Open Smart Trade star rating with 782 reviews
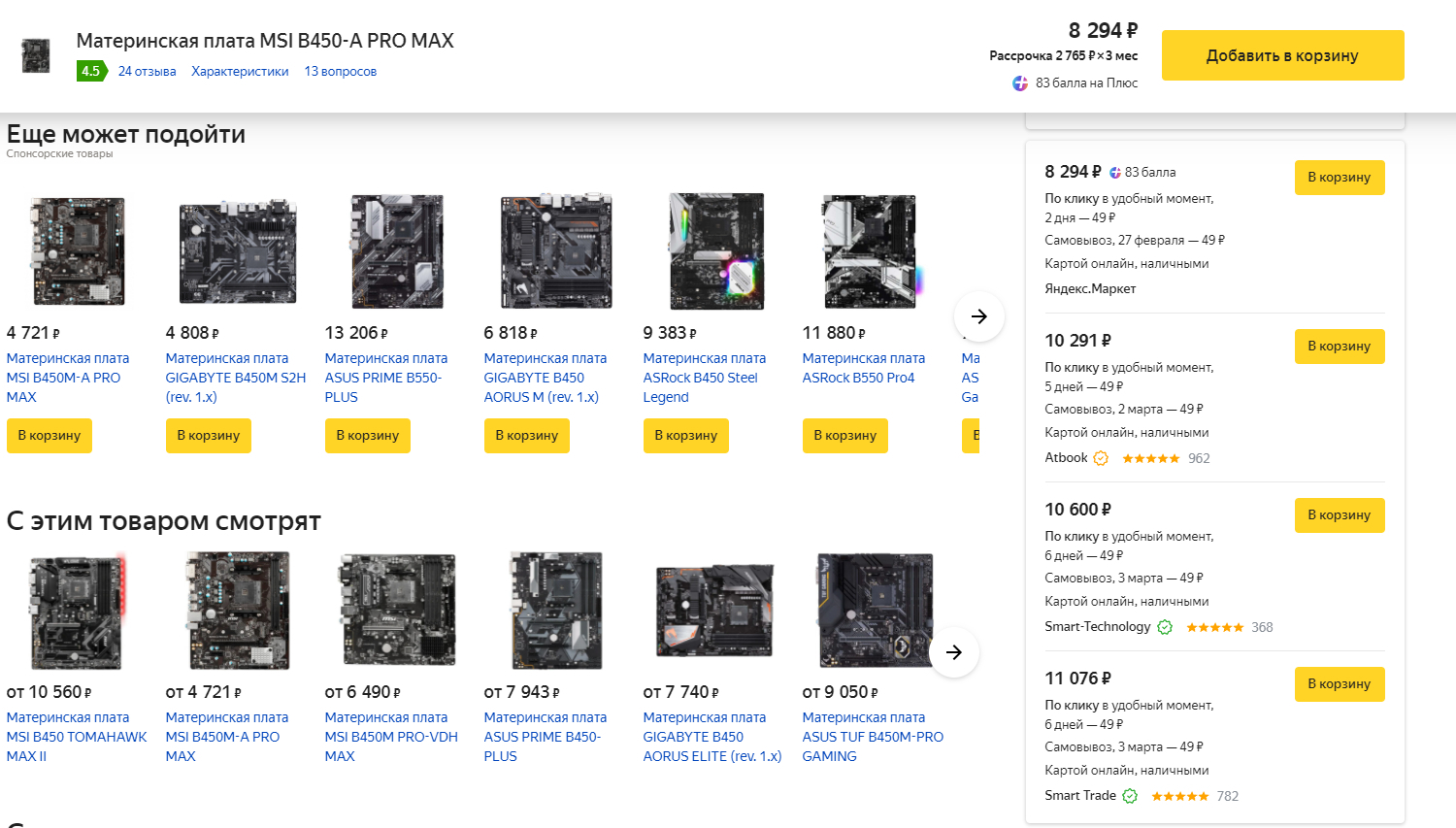 [1195, 796]
